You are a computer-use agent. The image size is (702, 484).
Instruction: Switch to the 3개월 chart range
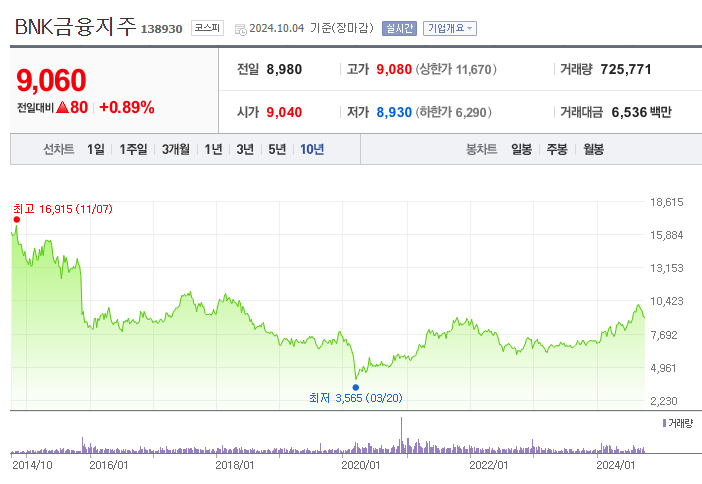pos(176,149)
